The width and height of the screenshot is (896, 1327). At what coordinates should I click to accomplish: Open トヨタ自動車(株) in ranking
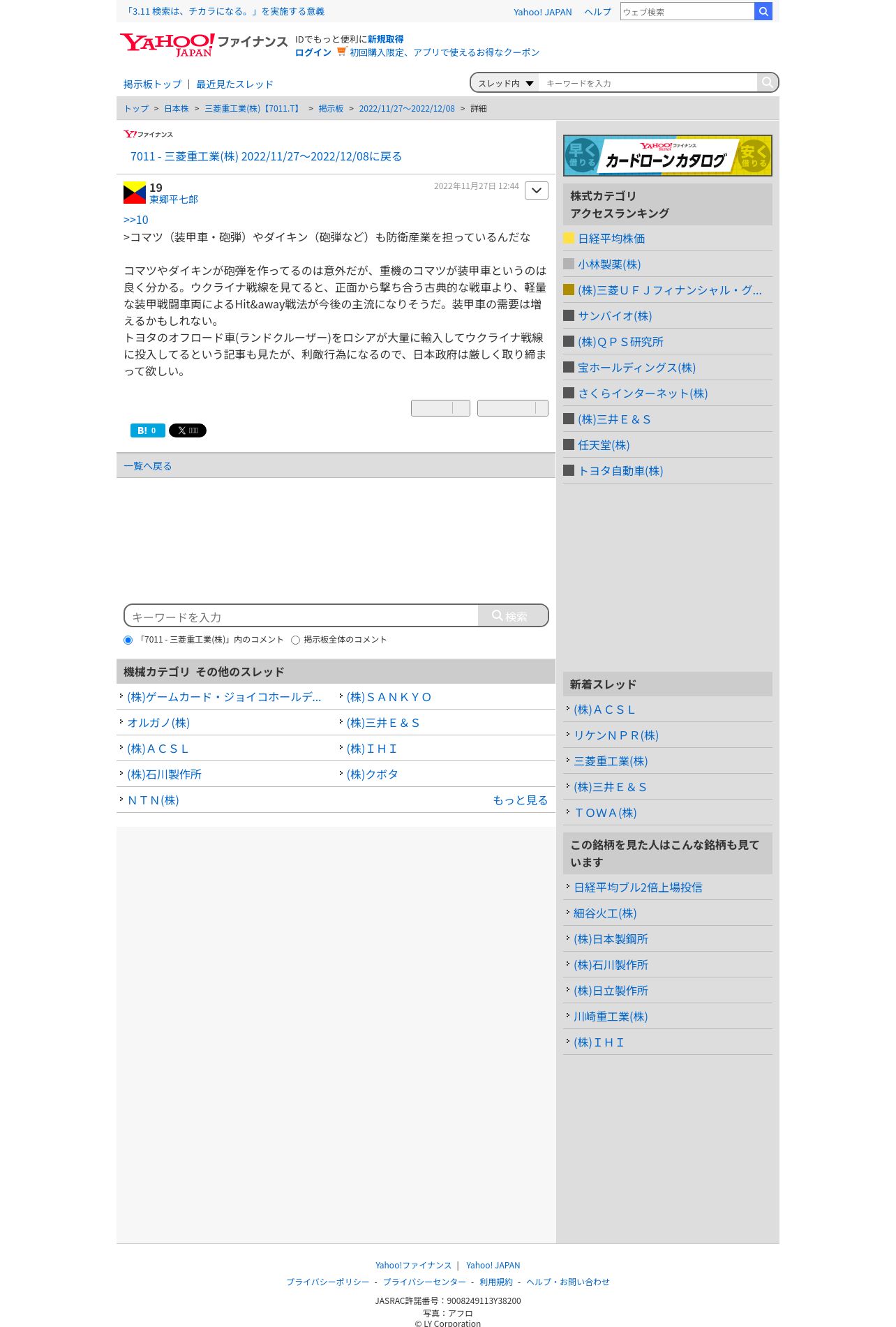tap(620, 471)
